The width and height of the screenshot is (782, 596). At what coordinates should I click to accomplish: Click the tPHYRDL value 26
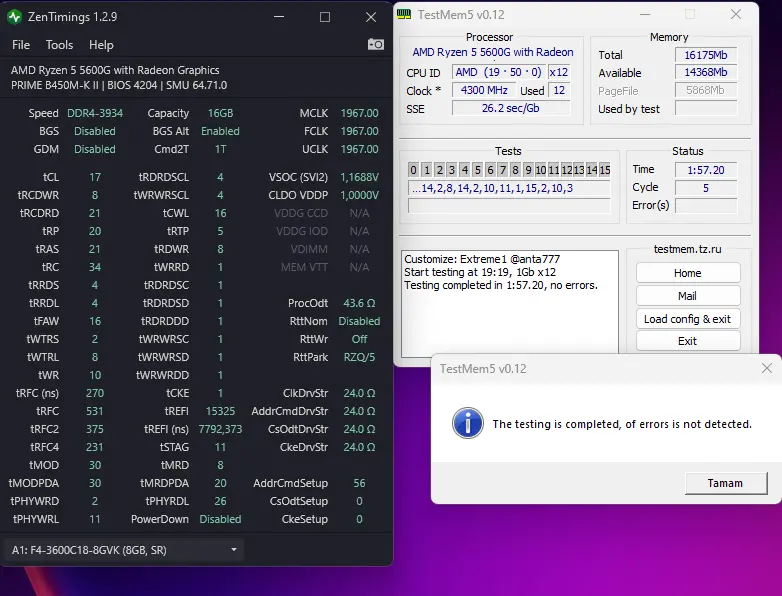coord(220,501)
